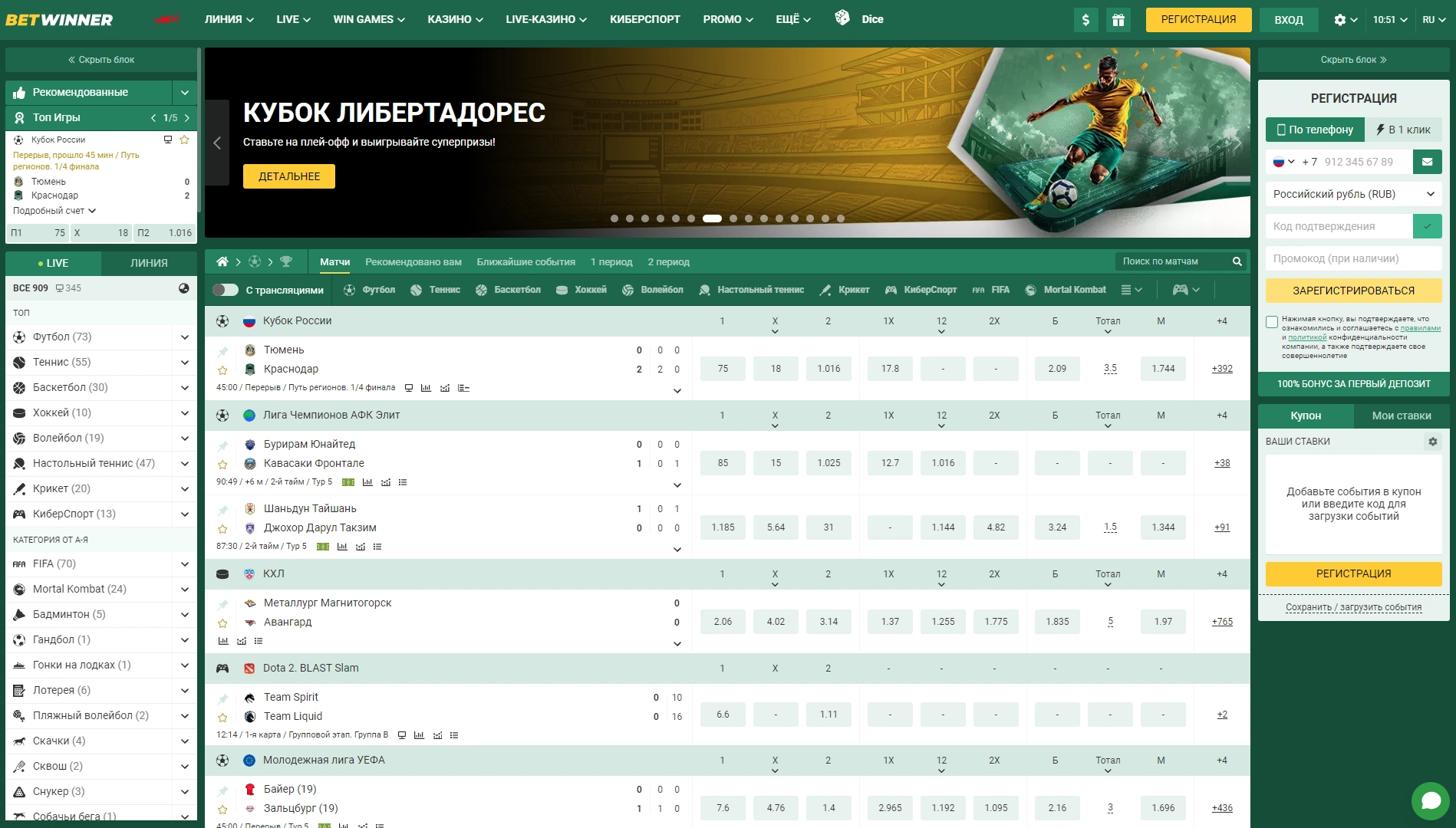Screen dimensions: 1456x828
Task: Filter by Хоккей in sport bar
Action: pyautogui.click(x=581, y=290)
